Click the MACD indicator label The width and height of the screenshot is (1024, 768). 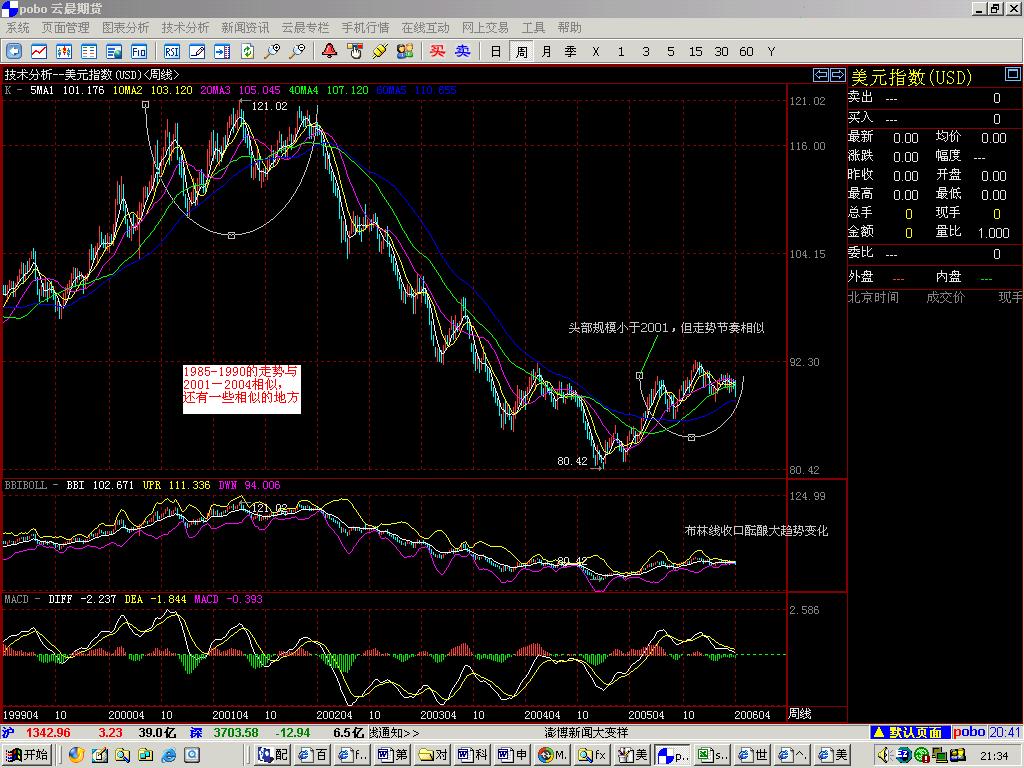[x=16, y=599]
